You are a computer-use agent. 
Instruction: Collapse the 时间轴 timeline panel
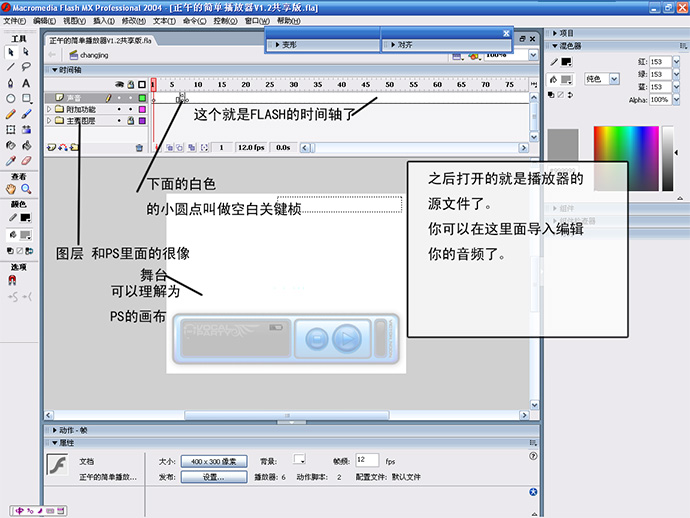click(55, 70)
